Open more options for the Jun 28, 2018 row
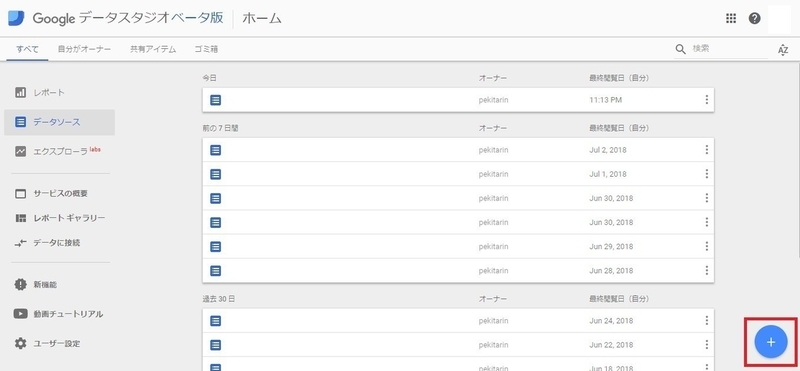This screenshot has width=800, height=371. pyautogui.click(x=707, y=270)
